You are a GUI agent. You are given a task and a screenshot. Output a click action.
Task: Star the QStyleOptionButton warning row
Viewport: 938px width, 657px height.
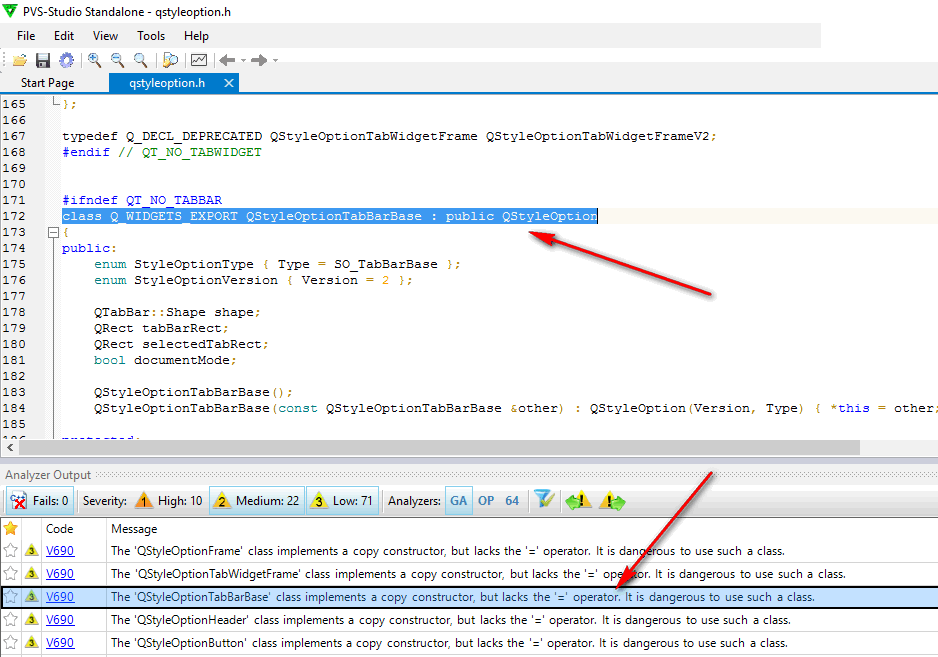[x=10, y=643]
